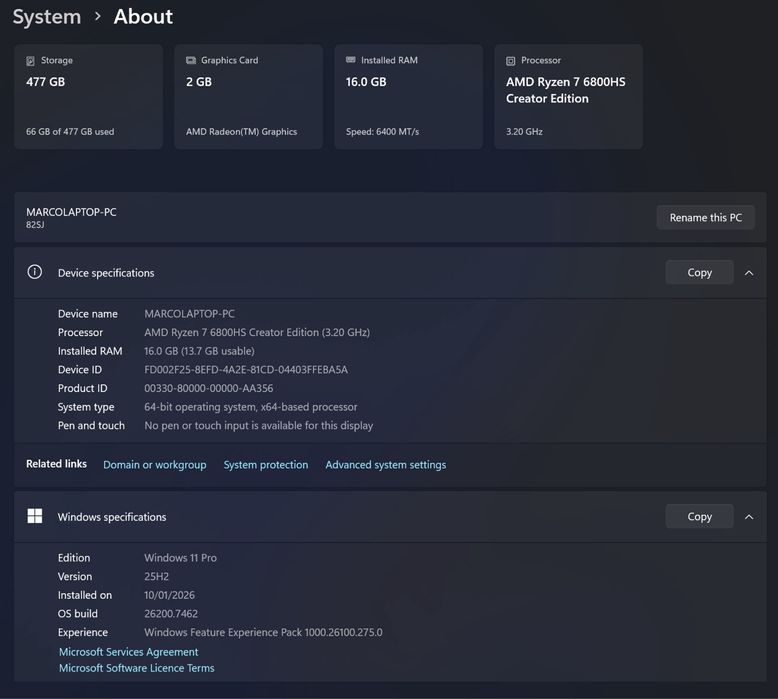
Task: Click the Processor chip icon
Action: (x=511, y=61)
